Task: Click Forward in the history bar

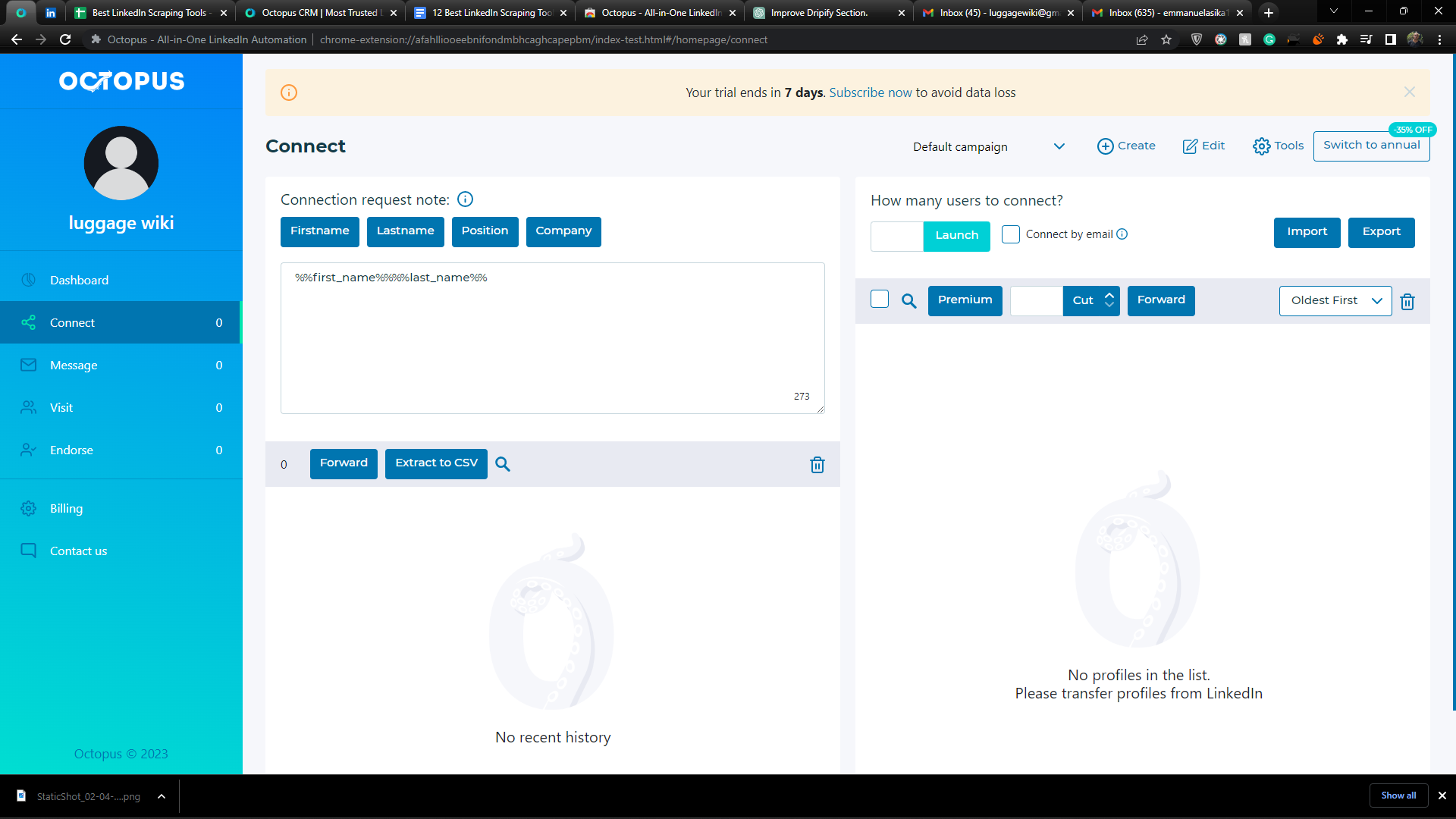Action: (344, 463)
